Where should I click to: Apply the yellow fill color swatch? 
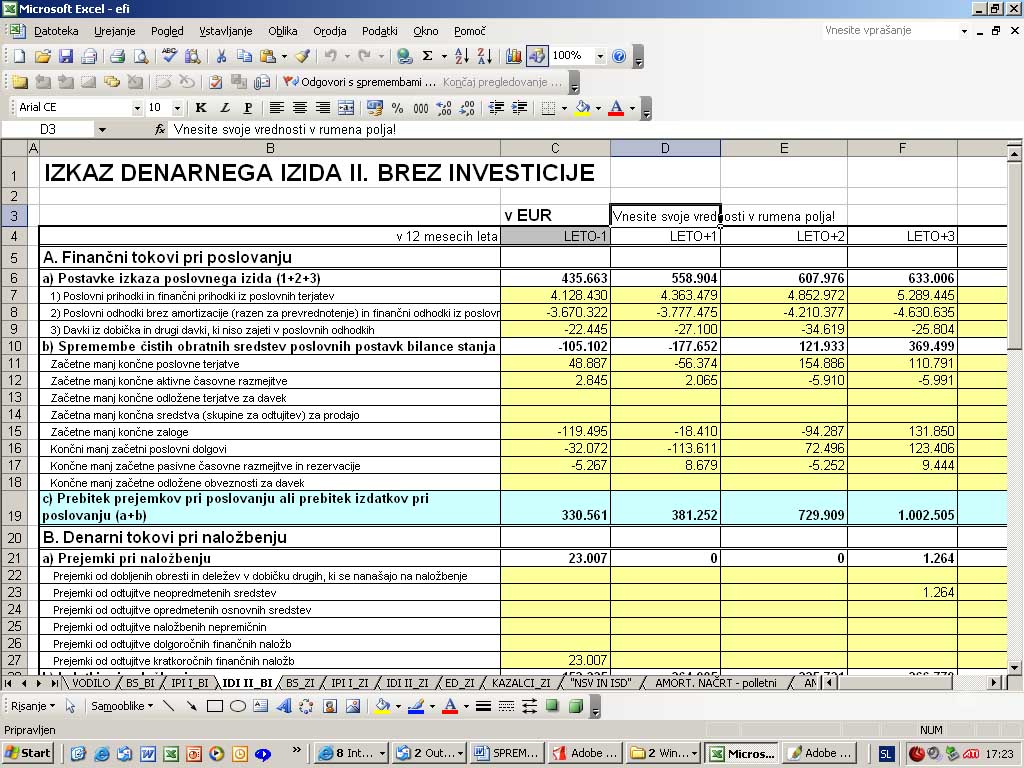point(582,108)
